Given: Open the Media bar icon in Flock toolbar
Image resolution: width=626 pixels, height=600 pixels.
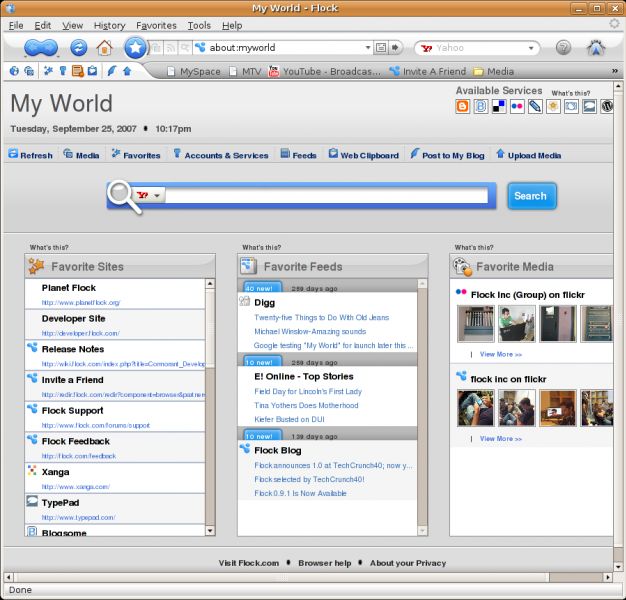Looking at the screenshot, I should (29, 71).
